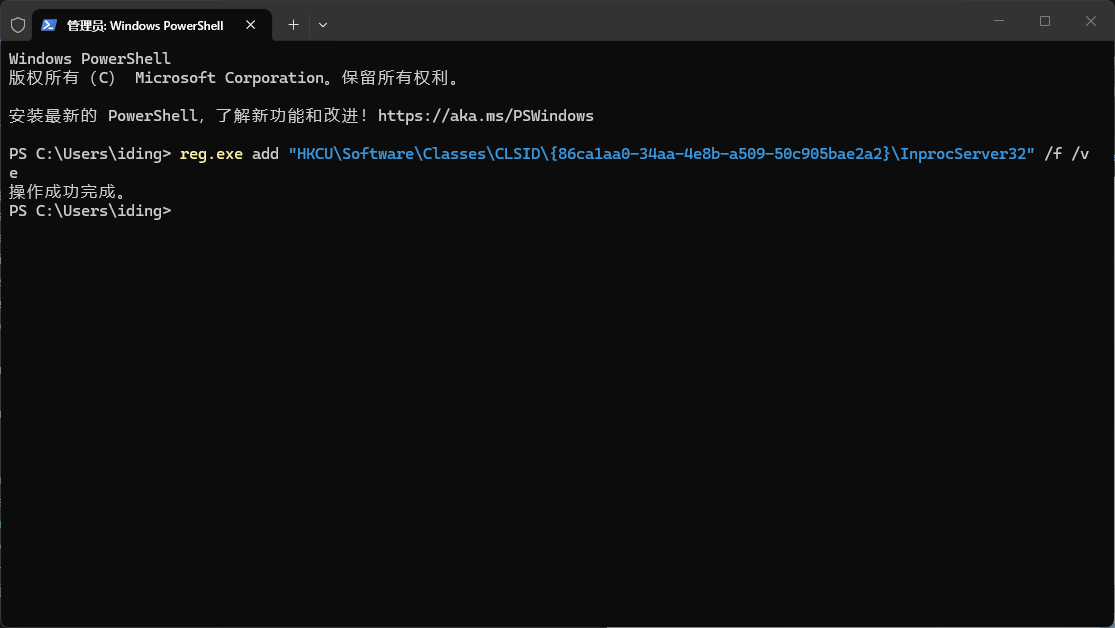Minimize the terminal window

point(998,21)
